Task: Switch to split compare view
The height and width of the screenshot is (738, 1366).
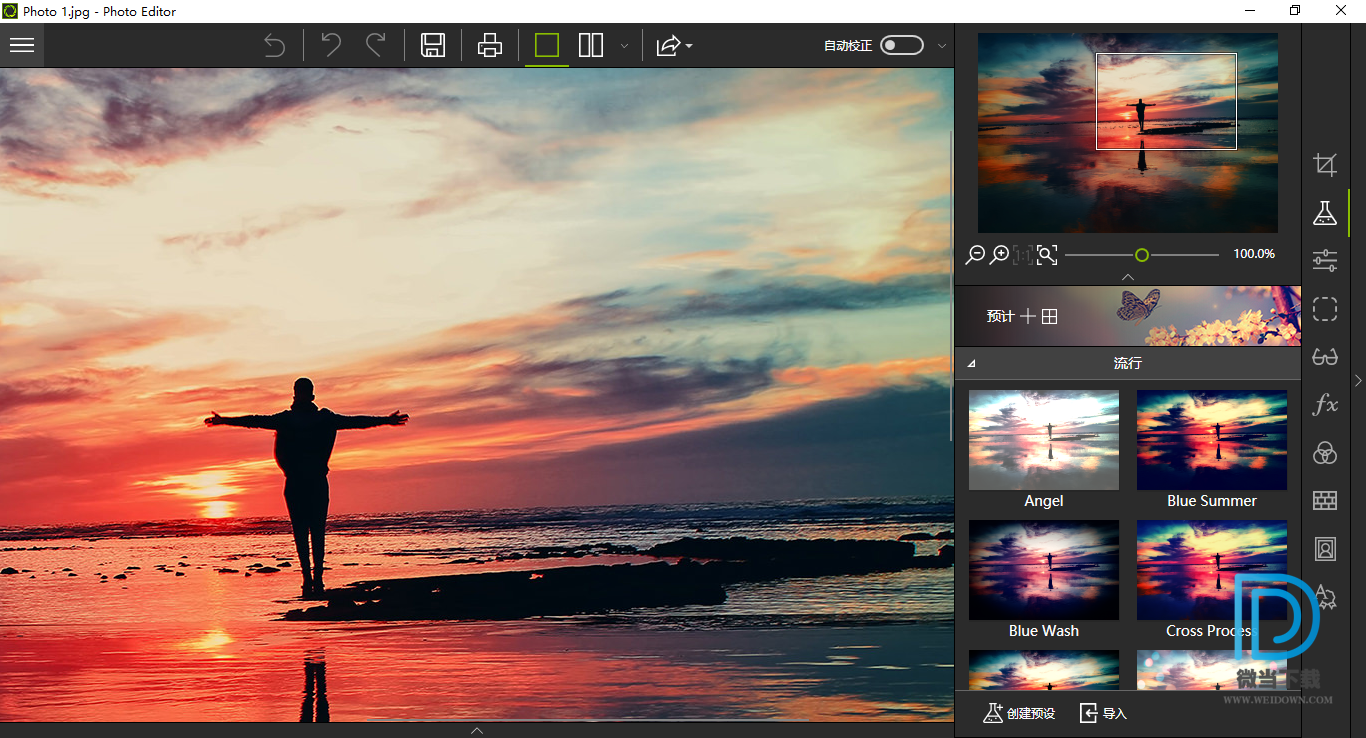Action: 591,45
